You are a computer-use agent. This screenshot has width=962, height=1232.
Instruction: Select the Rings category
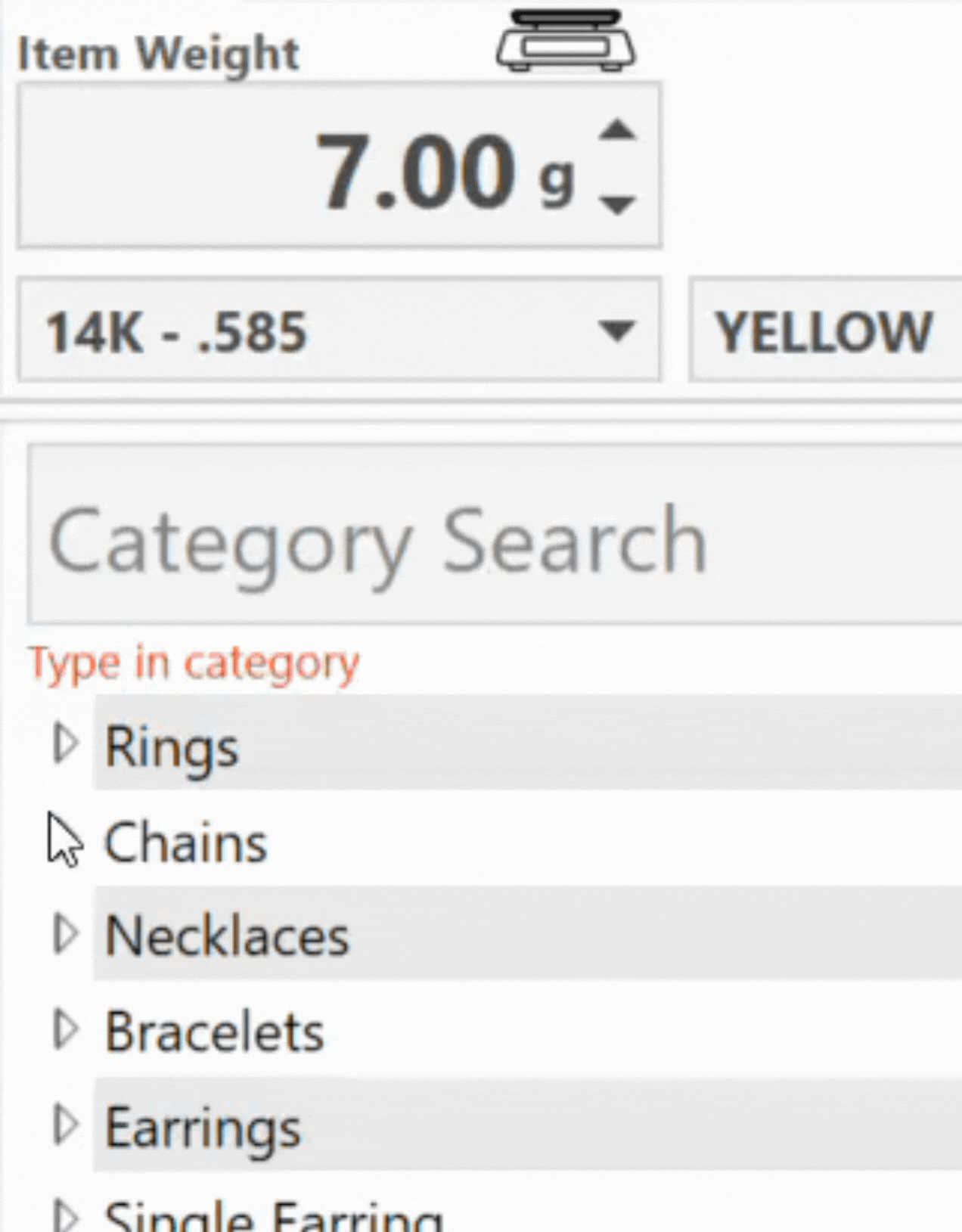pyautogui.click(x=172, y=747)
